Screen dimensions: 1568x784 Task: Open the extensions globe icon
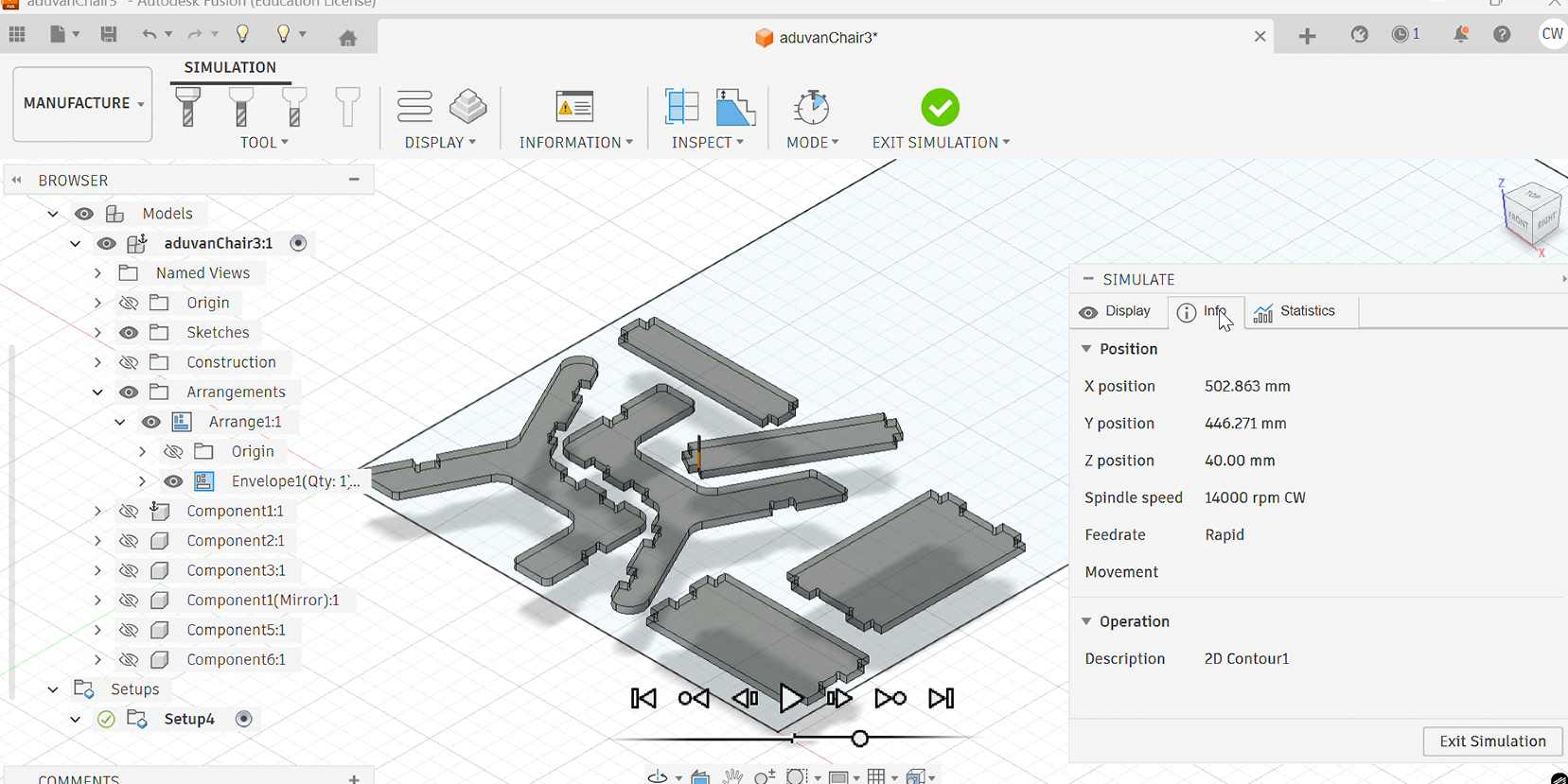tap(1360, 35)
